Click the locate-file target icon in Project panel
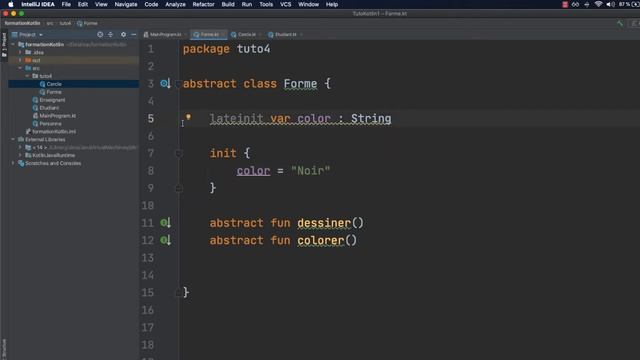 100,35
